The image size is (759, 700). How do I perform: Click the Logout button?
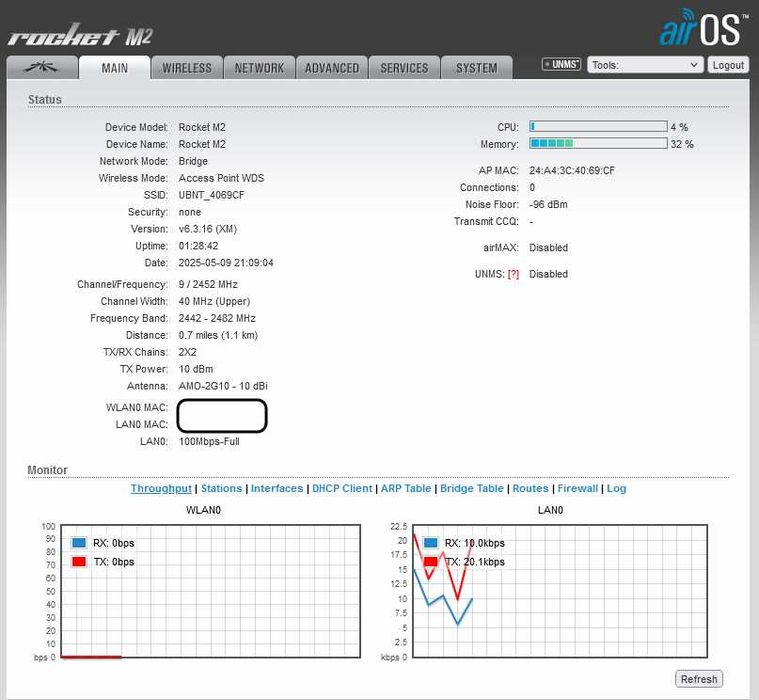coord(728,65)
